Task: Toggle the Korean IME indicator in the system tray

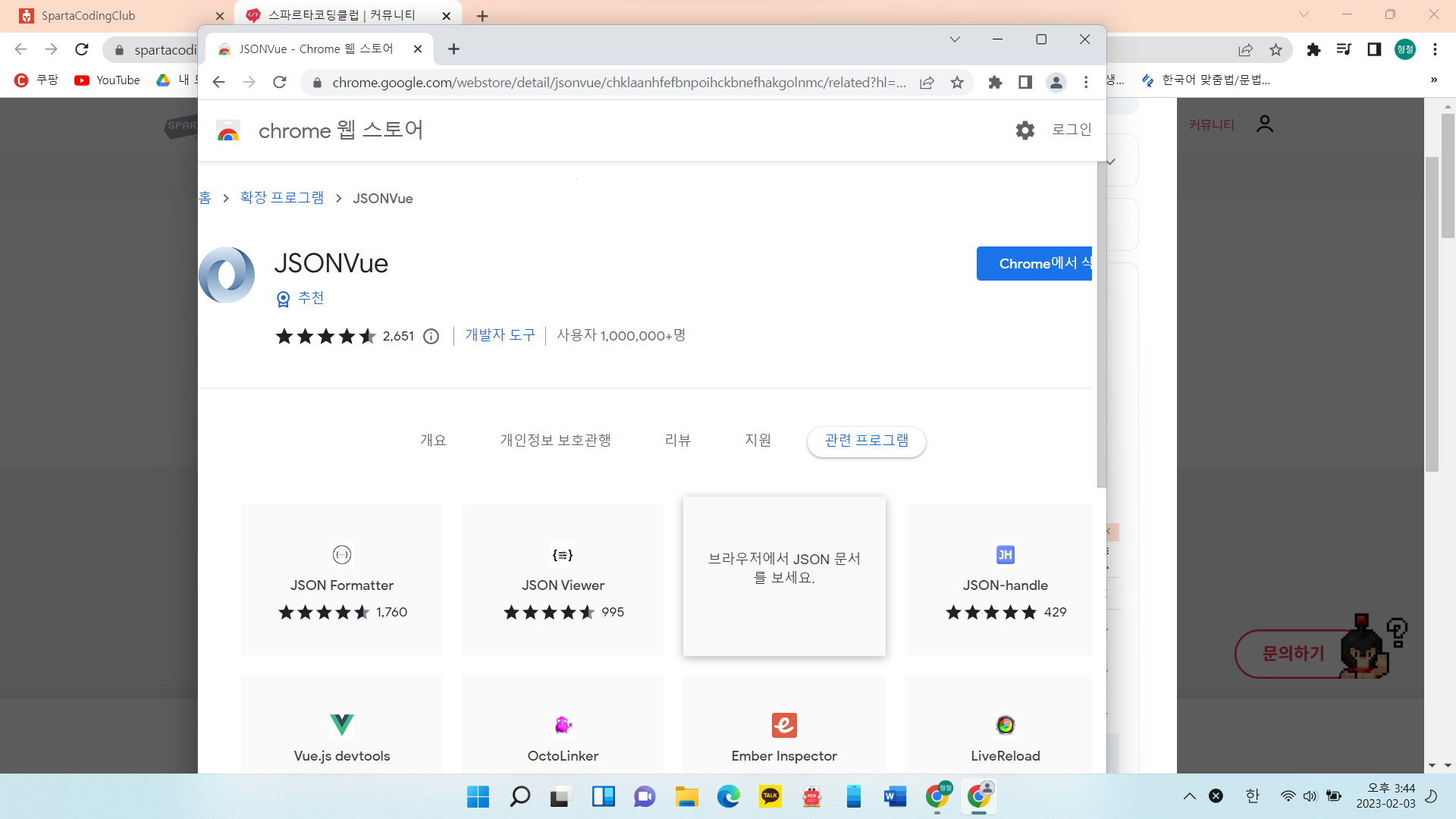Action: 1252,795
